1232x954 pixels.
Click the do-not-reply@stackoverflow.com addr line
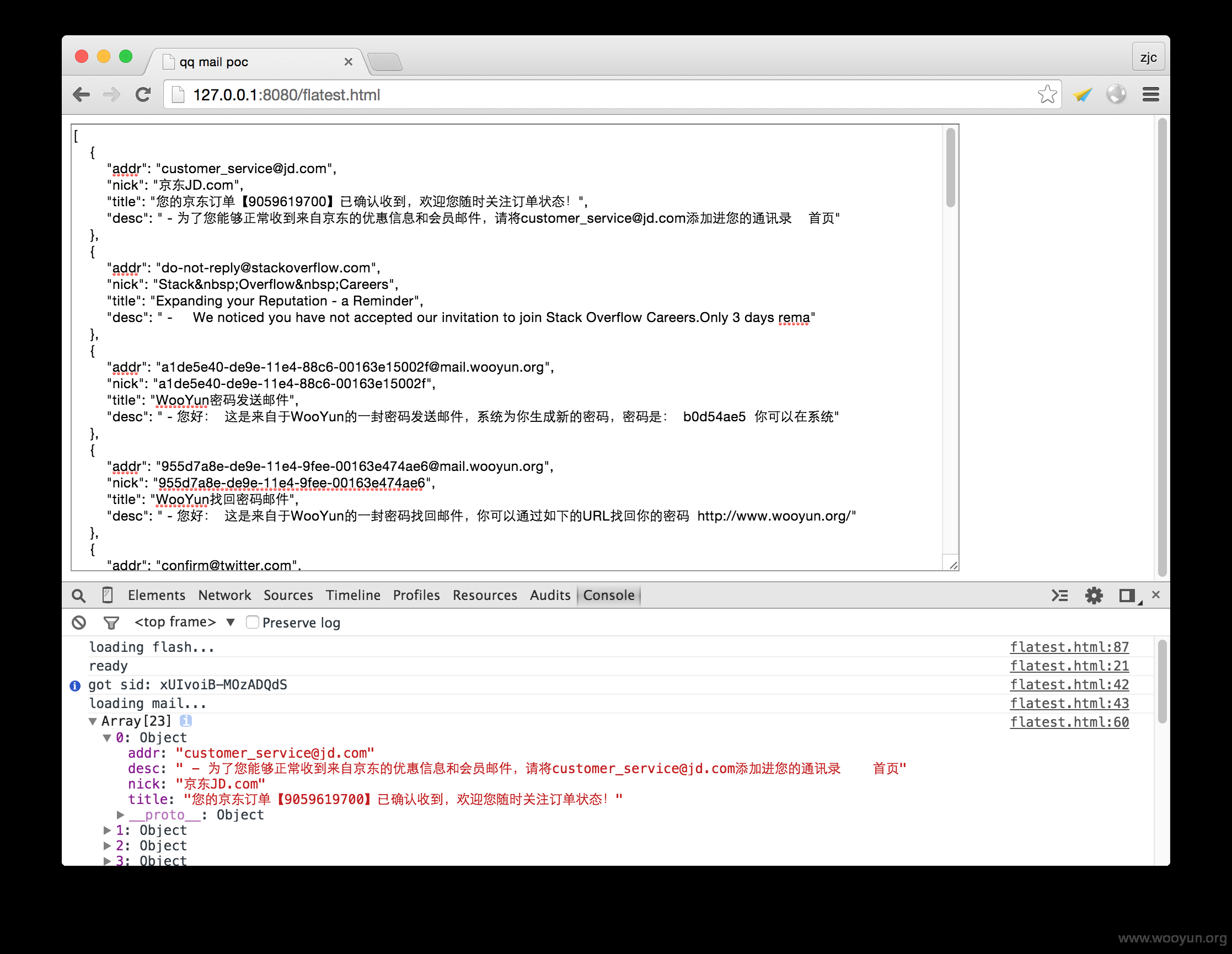click(x=244, y=267)
